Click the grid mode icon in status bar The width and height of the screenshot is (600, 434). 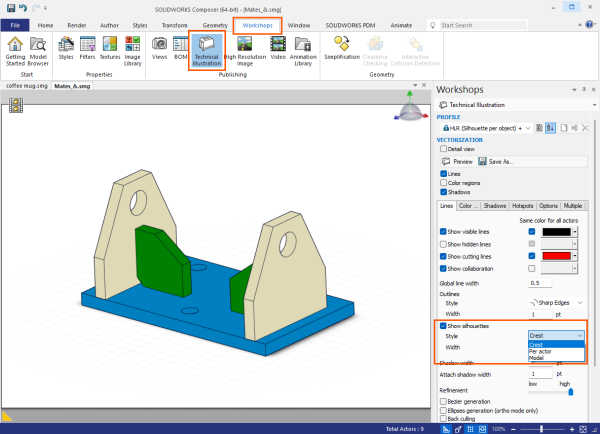[470, 429]
